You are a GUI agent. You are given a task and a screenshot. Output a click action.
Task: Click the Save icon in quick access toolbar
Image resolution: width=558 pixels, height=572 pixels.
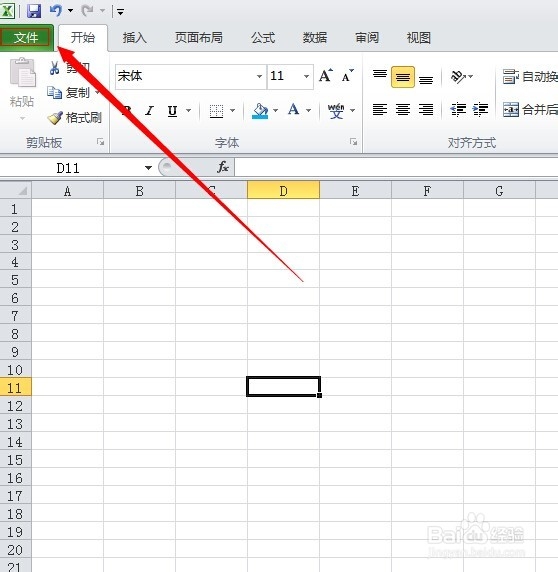34,11
